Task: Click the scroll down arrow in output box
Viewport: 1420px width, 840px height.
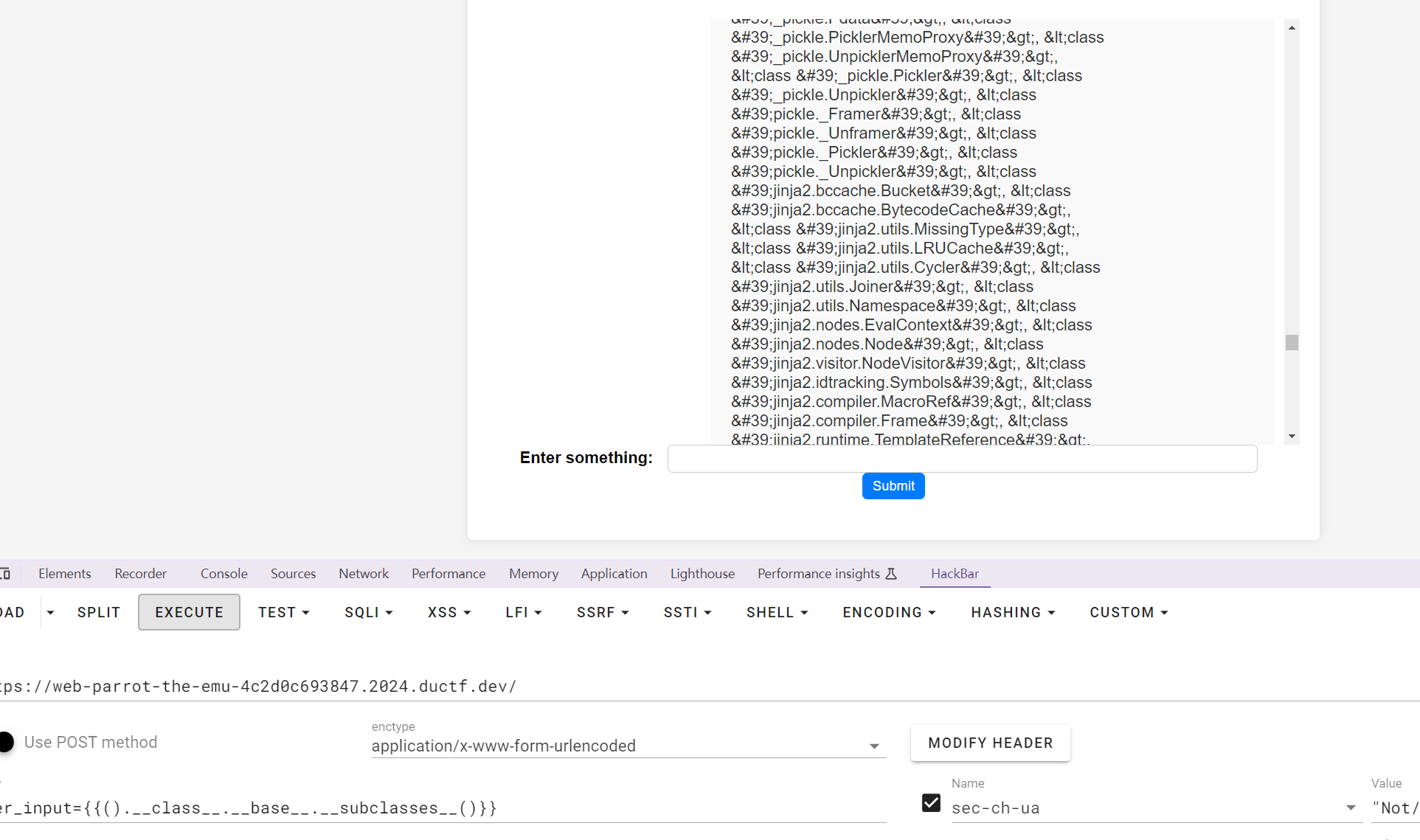Action: (1292, 437)
